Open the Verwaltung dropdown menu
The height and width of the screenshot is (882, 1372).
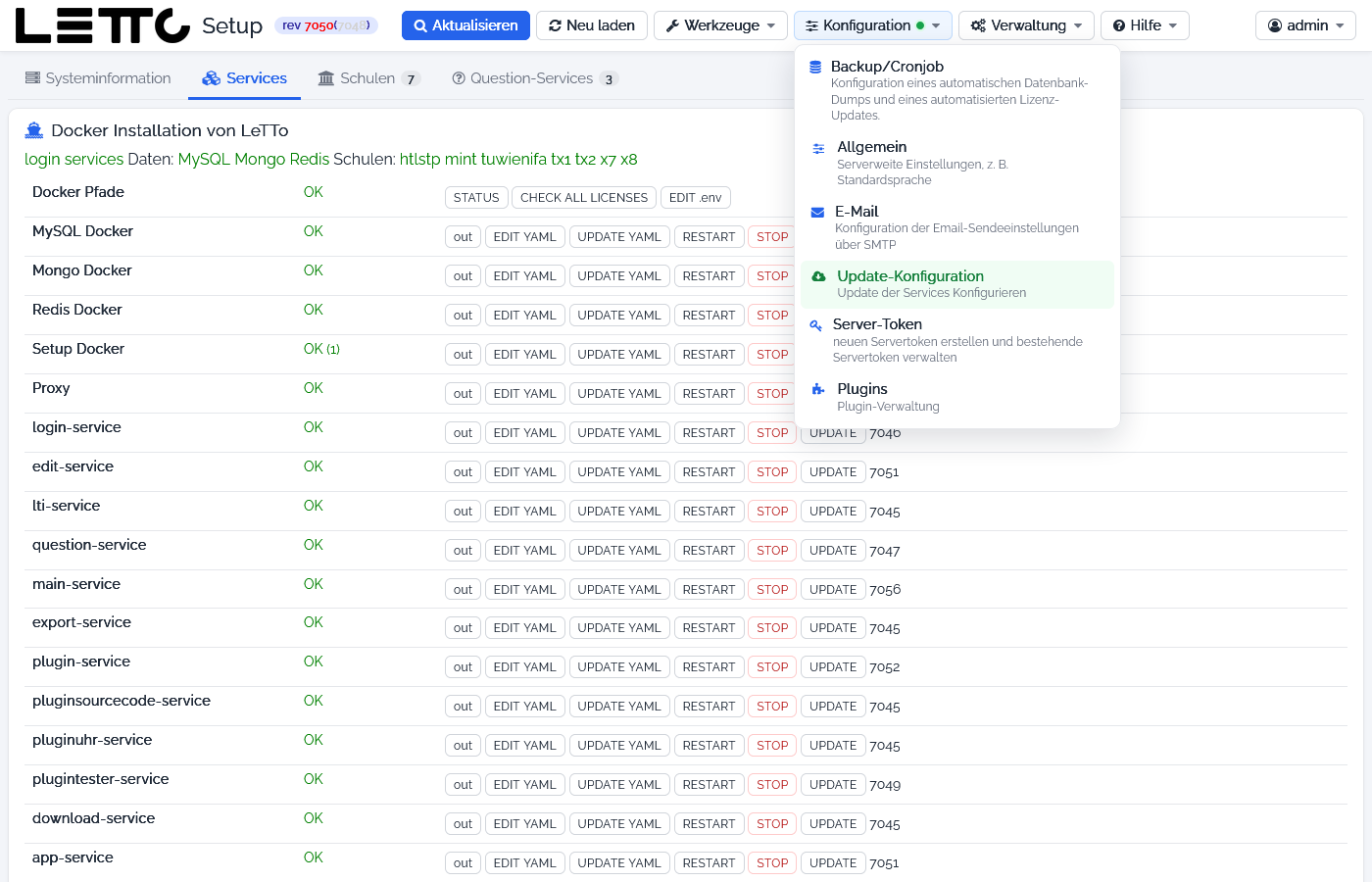[1026, 25]
